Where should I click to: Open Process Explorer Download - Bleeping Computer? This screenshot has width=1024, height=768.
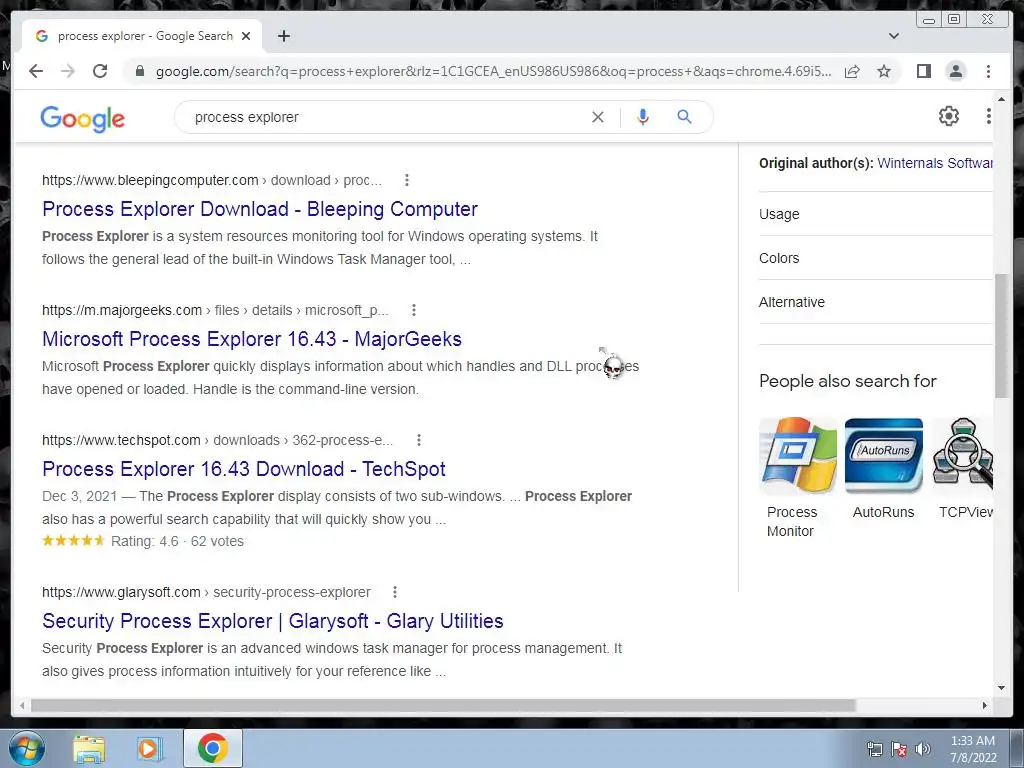tap(260, 209)
